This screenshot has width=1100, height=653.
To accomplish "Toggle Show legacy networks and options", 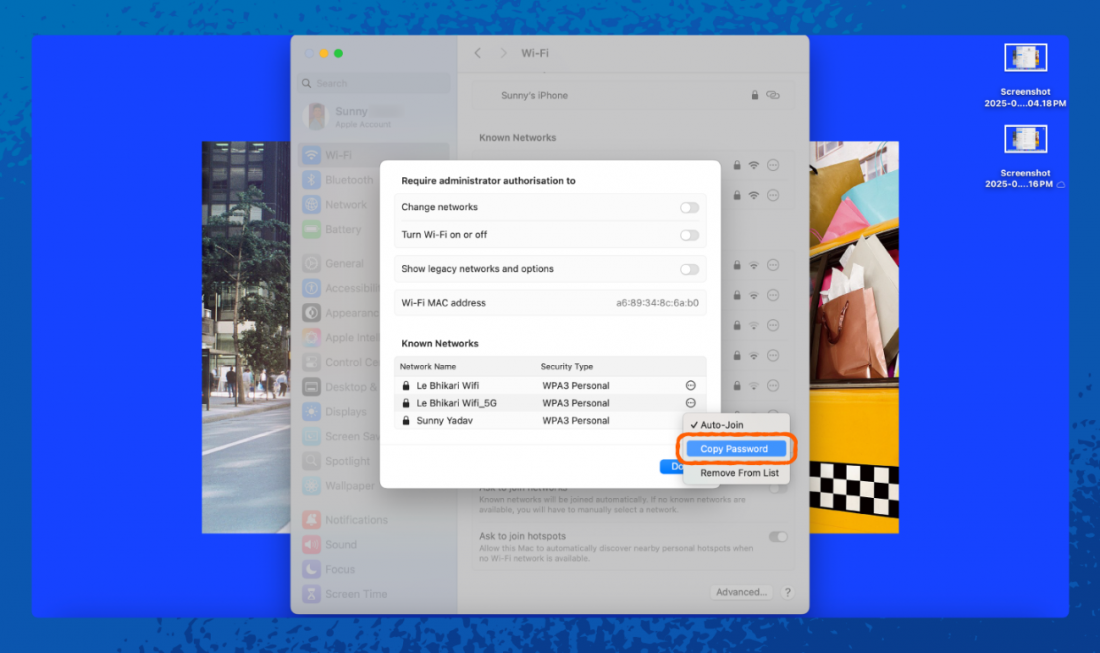I will 689,269.
